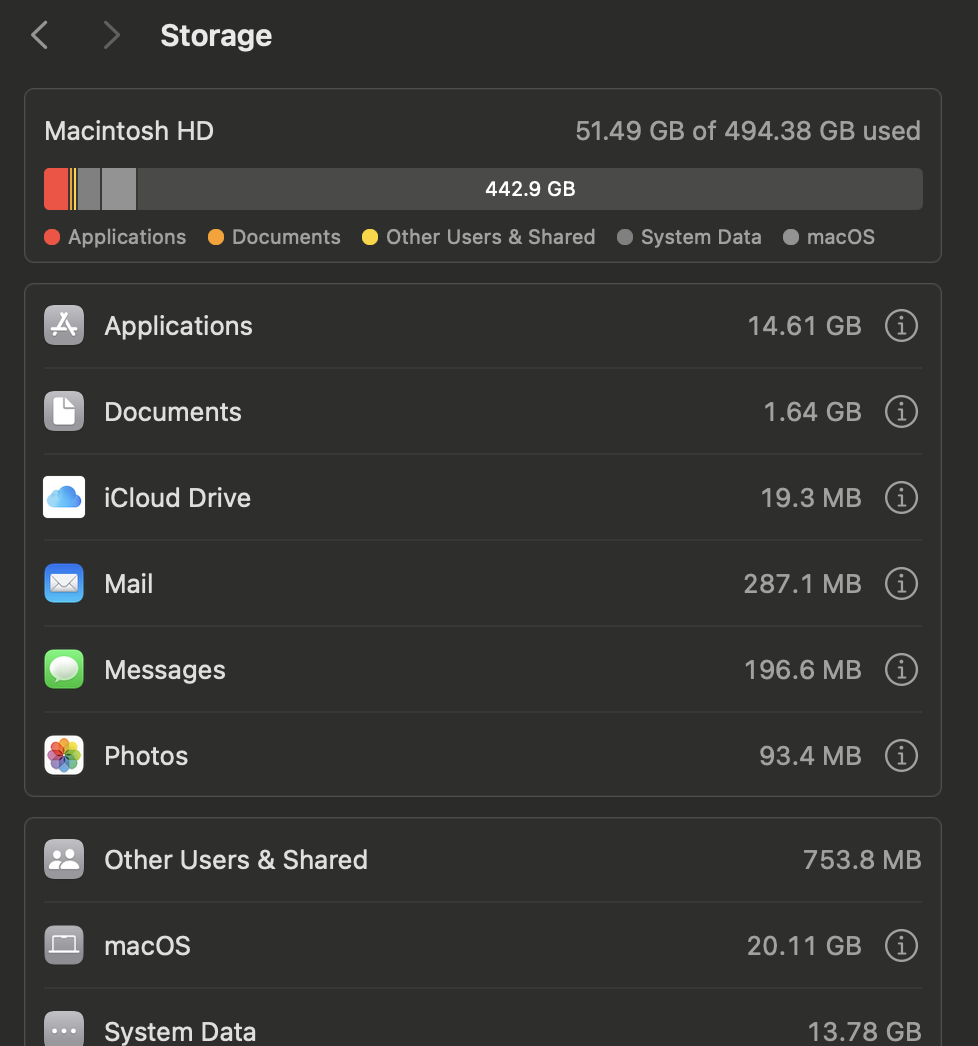The height and width of the screenshot is (1046, 978).
Task: Click the yellow Other Users & Shared legend dot
Action: coord(370,237)
